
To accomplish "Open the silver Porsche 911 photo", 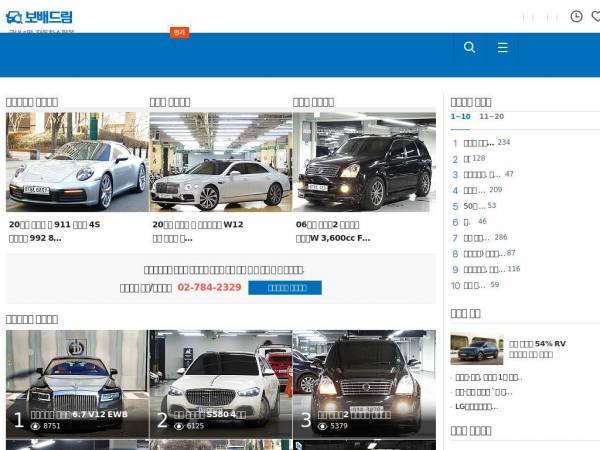I will click(x=77, y=162).
